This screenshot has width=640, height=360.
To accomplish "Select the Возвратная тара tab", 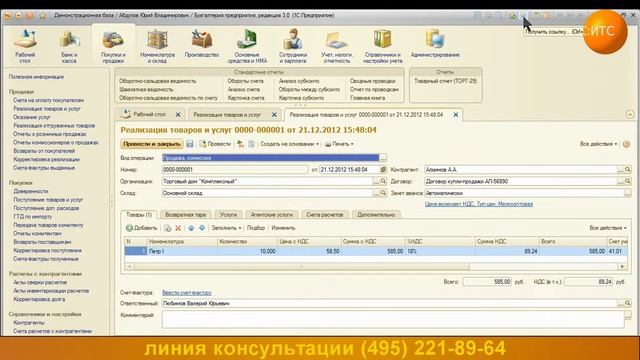I will [x=186, y=214].
